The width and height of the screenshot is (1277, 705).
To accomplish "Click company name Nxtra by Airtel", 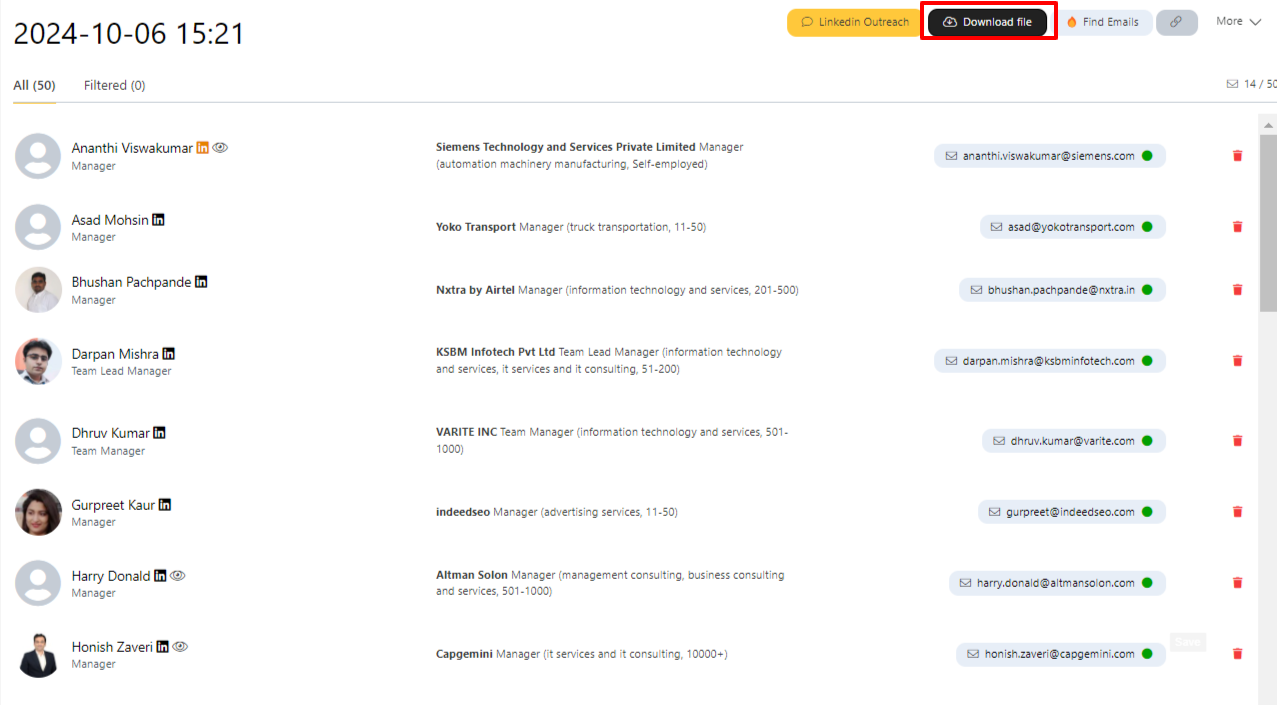I will tap(475, 290).
